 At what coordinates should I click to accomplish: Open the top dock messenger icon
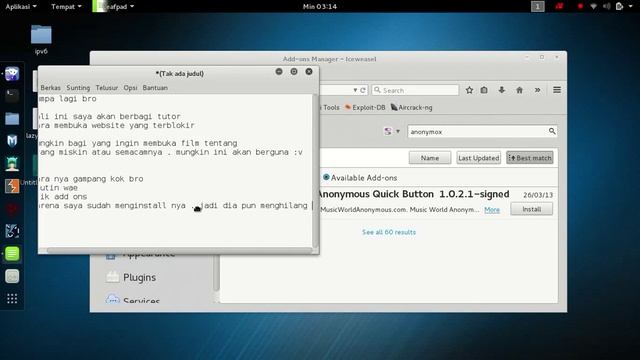click(12, 74)
